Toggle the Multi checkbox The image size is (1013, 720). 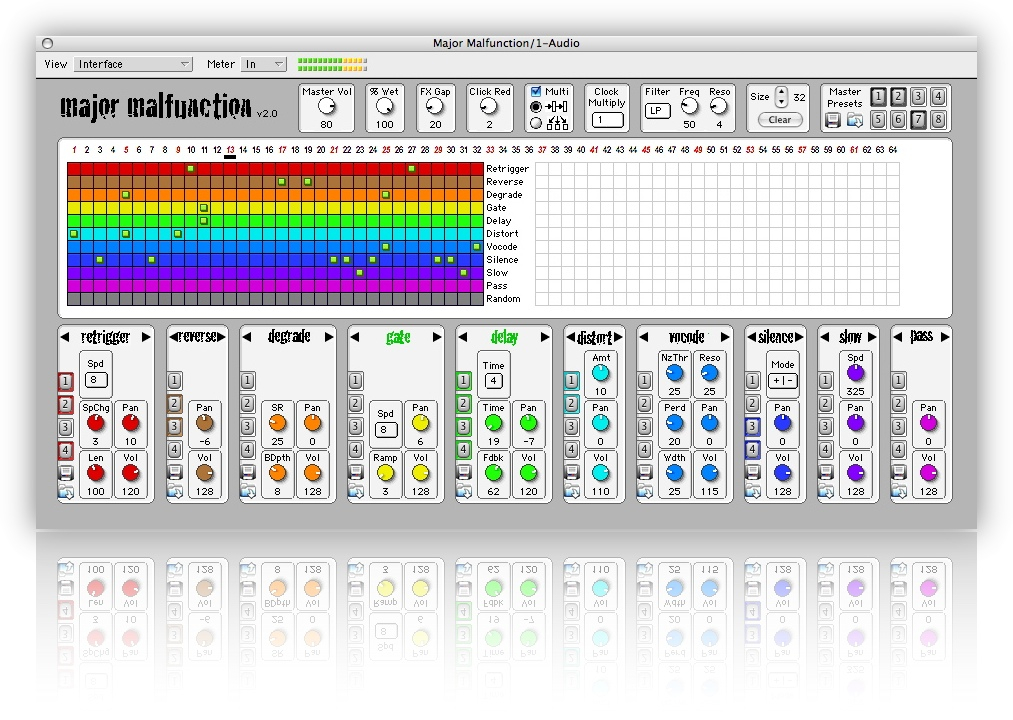click(x=536, y=91)
